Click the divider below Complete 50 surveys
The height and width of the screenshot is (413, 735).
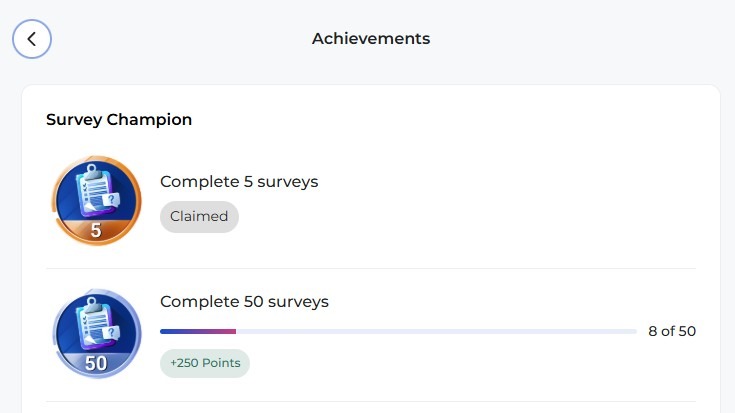[x=371, y=401]
